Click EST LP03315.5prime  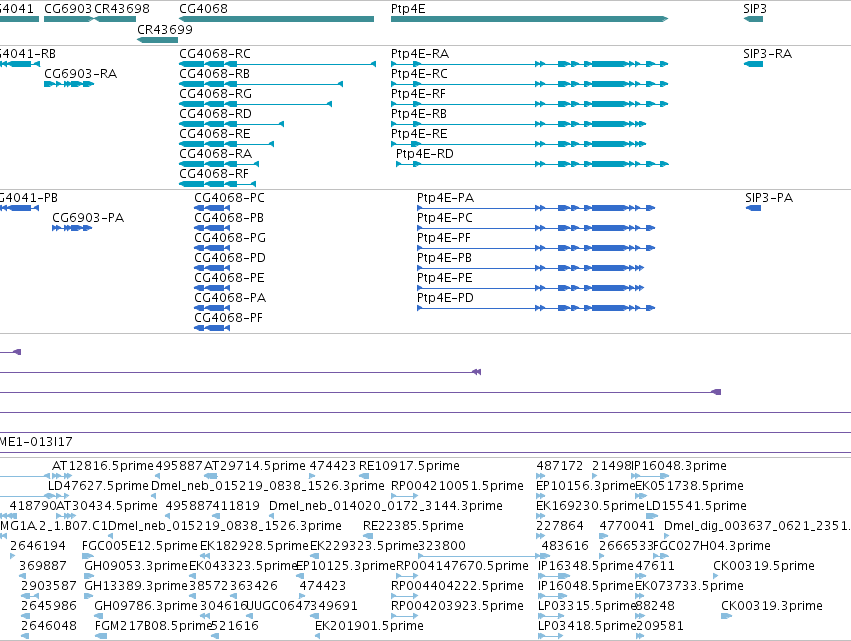click(587, 606)
